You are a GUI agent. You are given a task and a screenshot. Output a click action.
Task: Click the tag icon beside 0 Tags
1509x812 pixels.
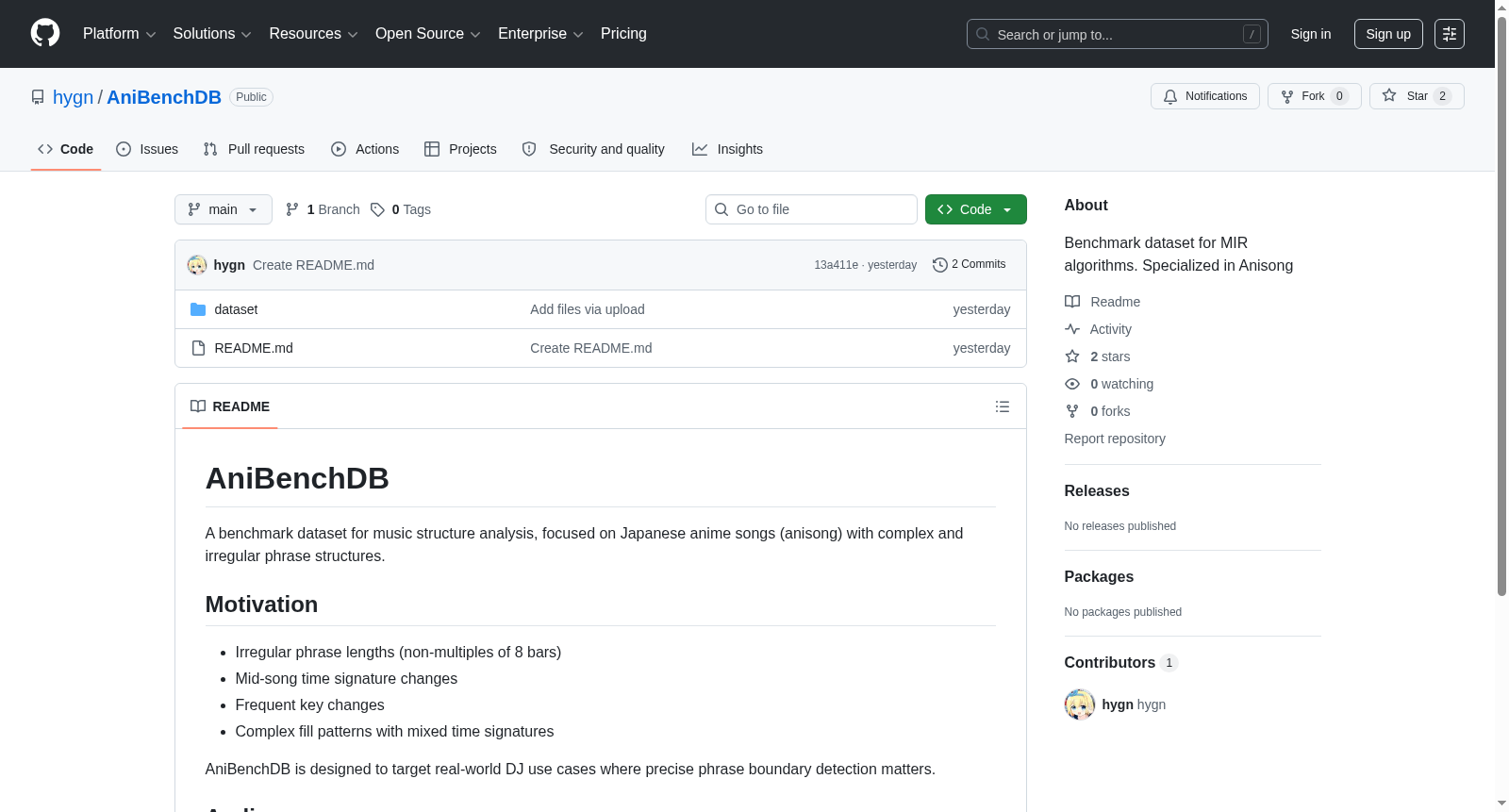pos(377,209)
